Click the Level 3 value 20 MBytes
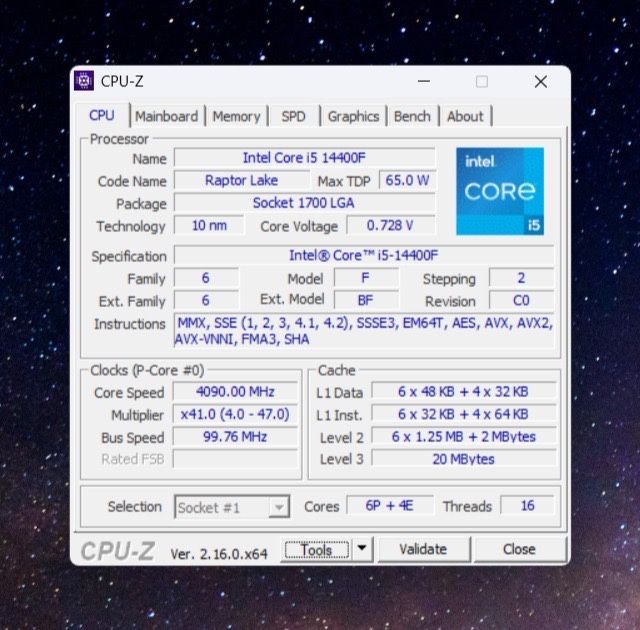 point(464,459)
